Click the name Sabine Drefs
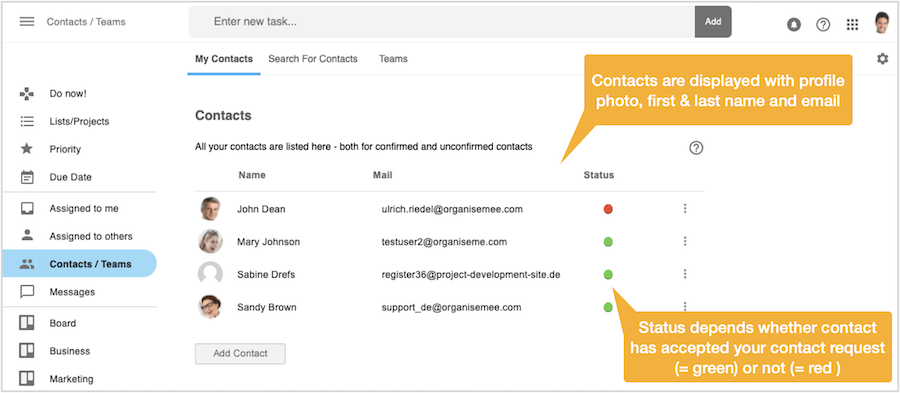Viewport: 900px width, 393px height. 266,275
